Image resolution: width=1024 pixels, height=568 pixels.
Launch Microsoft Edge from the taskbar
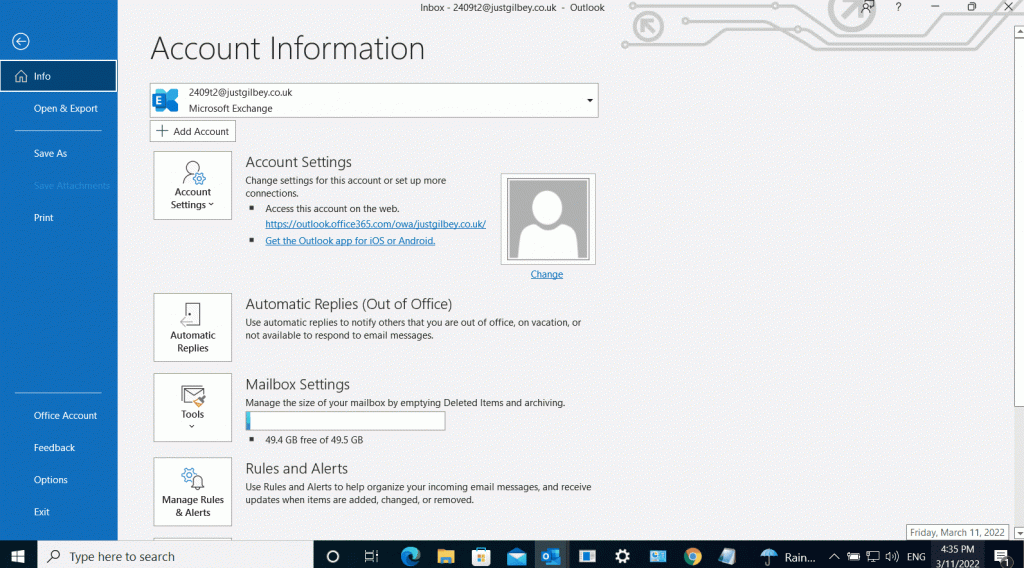point(410,556)
